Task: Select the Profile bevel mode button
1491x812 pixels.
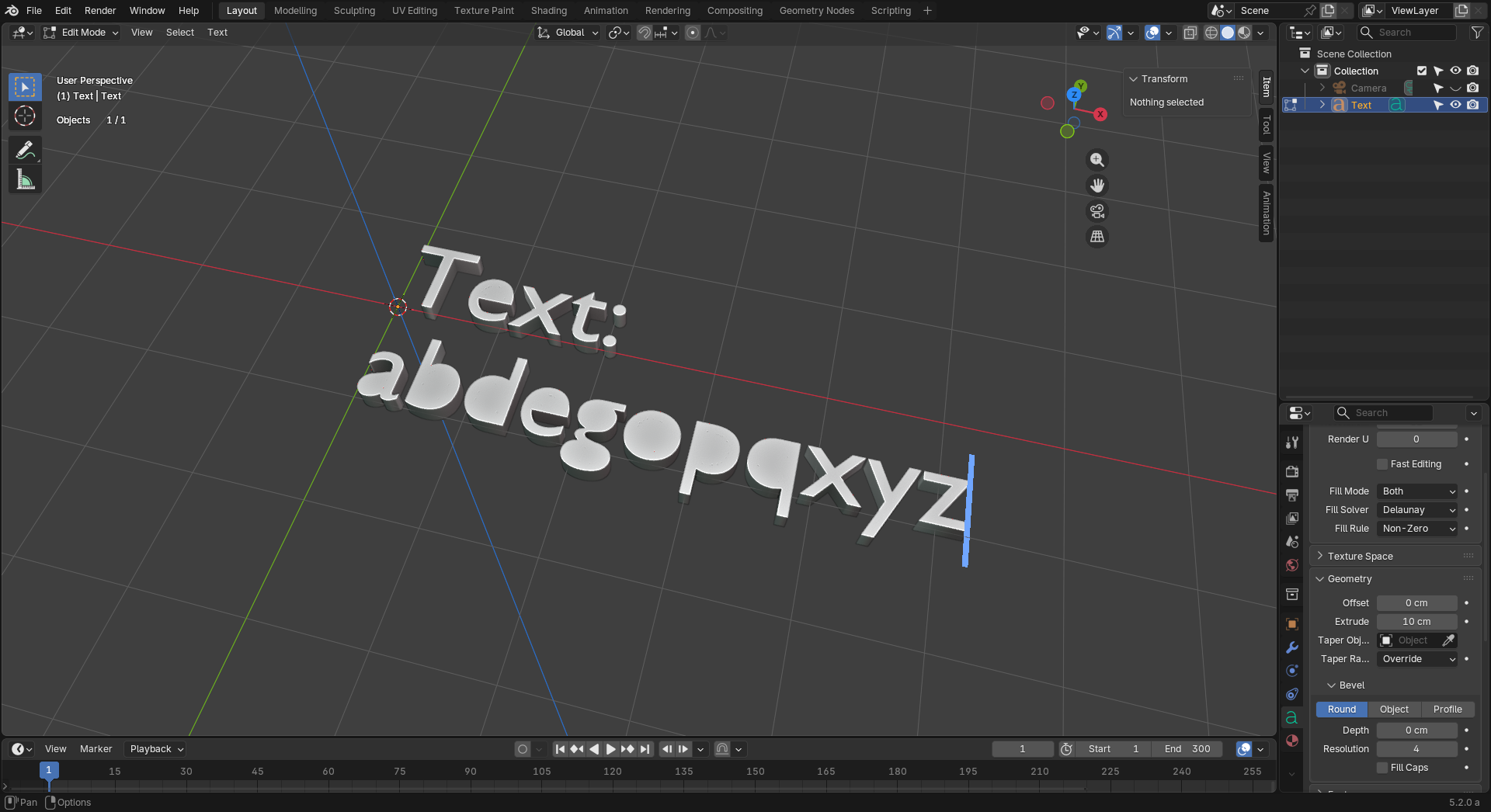Action: click(x=1448, y=710)
